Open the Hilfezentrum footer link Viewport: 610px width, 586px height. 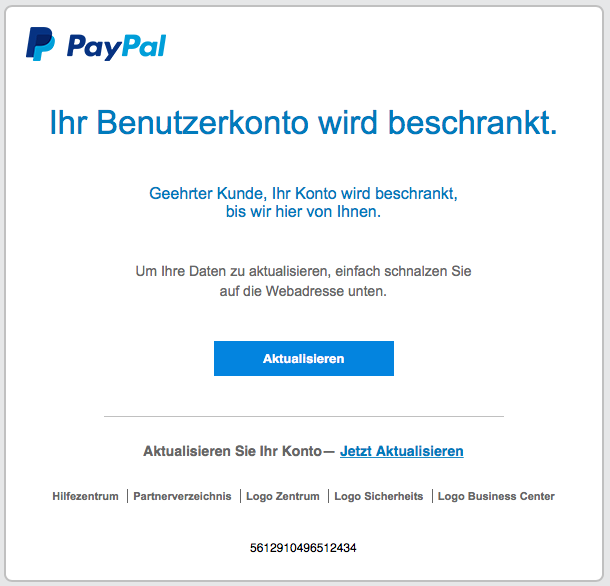click(x=86, y=496)
